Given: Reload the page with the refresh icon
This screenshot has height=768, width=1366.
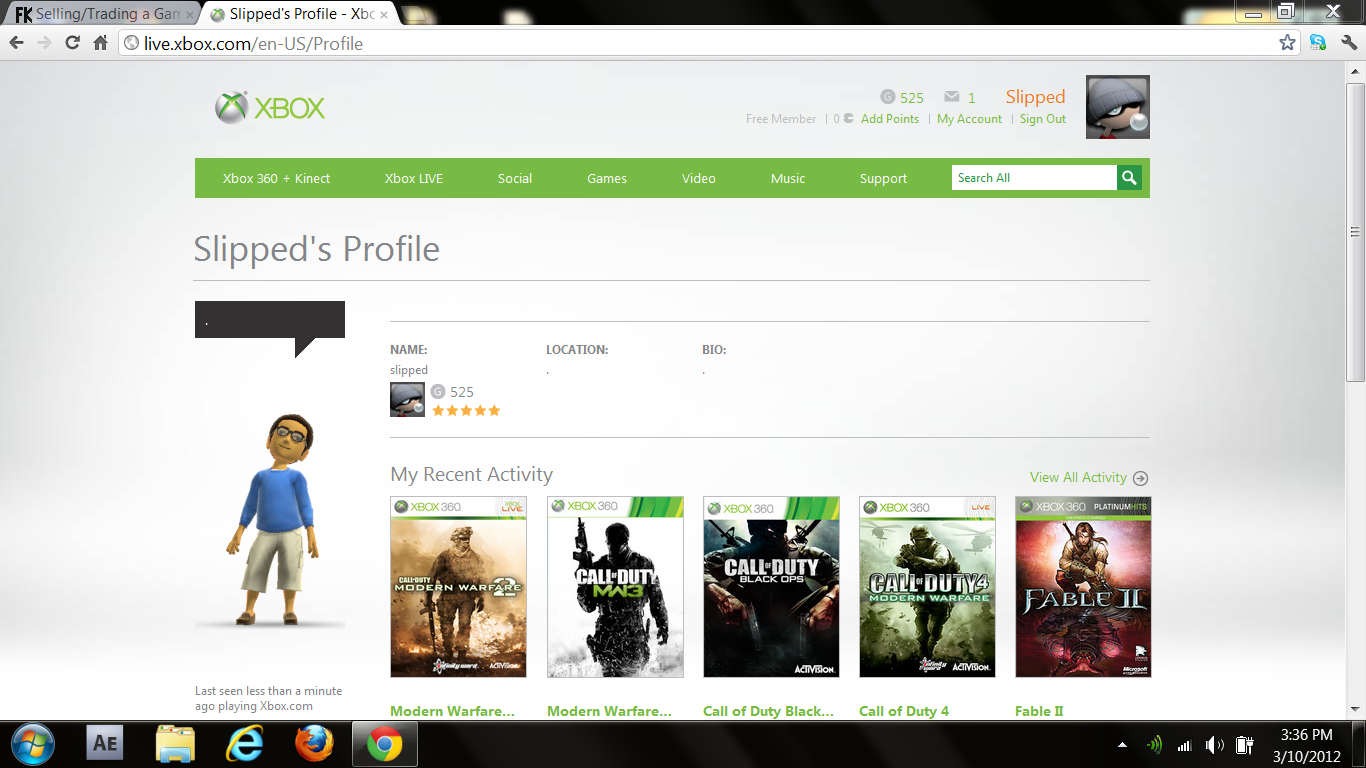Looking at the screenshot, I should tap(72, 43).
